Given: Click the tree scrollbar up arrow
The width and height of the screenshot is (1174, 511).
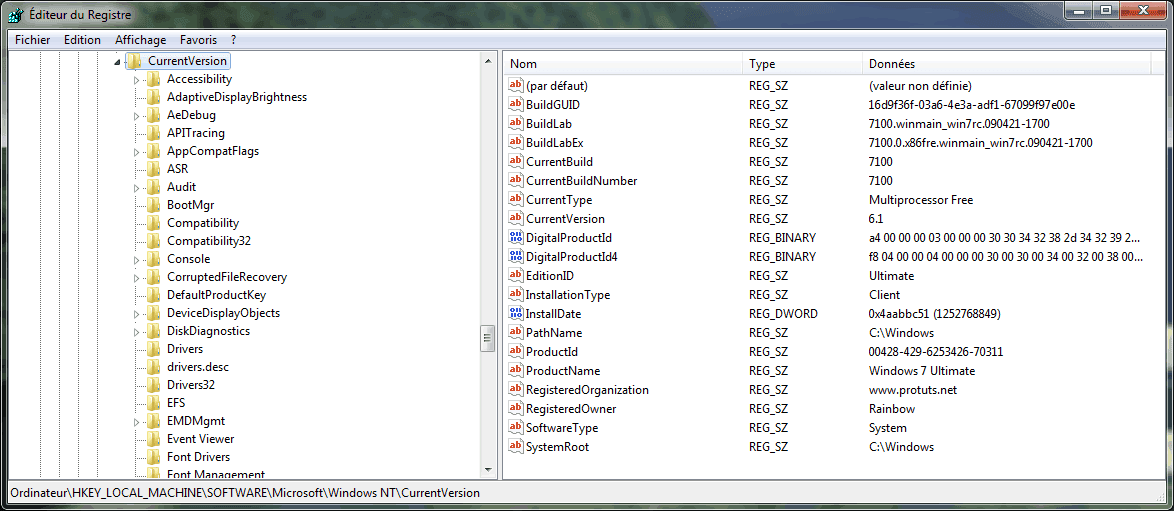Looking at the screenshot, I should click(487, 61).
